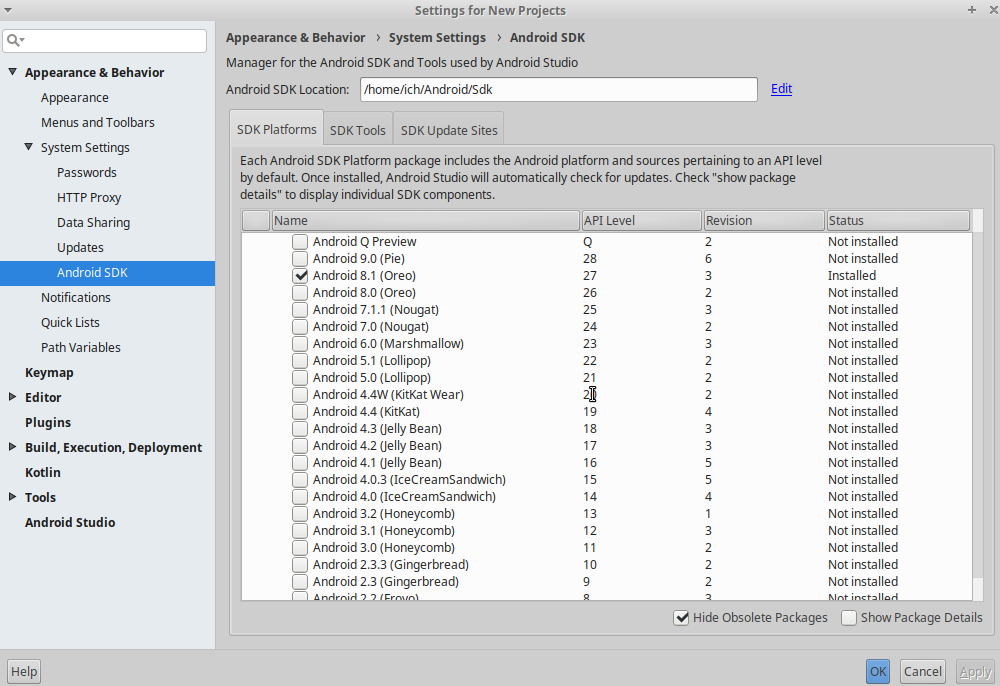
Task: Click the Help button
Action: (x=24, y=671)
